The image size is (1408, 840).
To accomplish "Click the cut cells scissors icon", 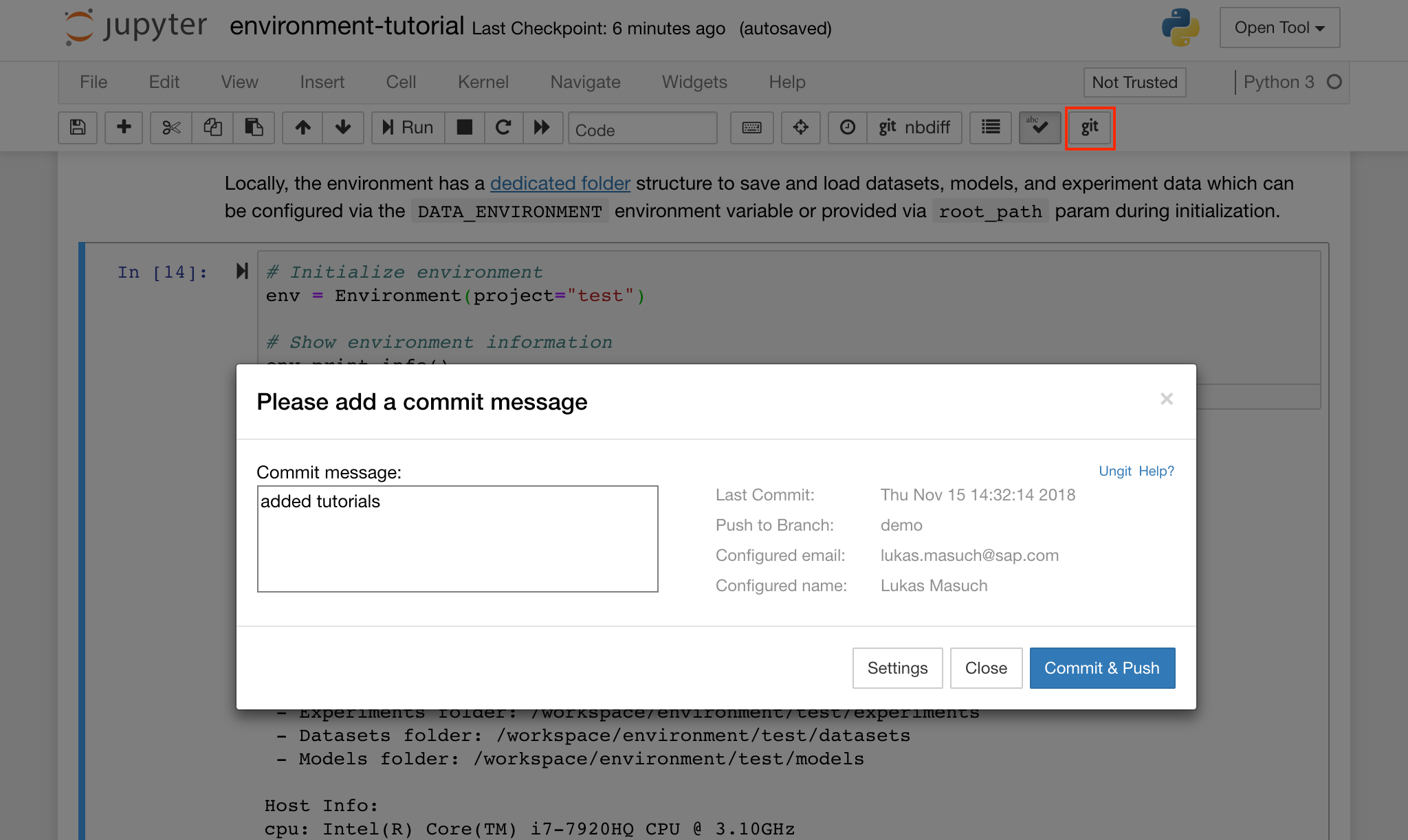I will [x=171, y=127].
